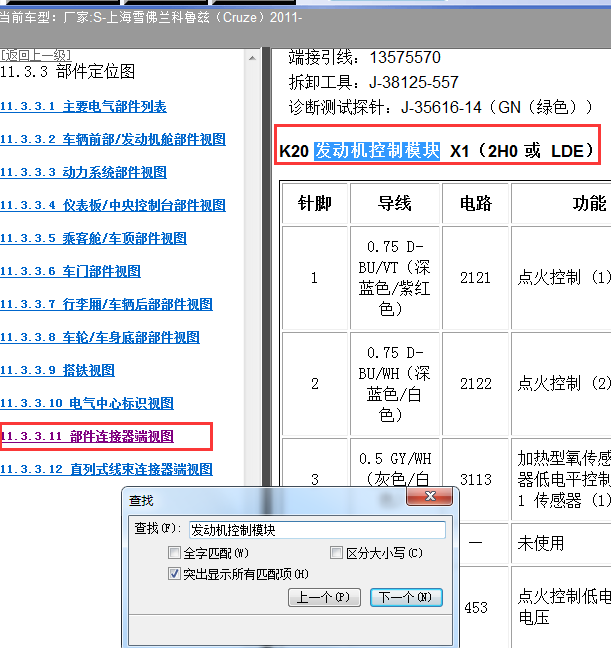Select circuit number 2121 cell

[475, 278]
